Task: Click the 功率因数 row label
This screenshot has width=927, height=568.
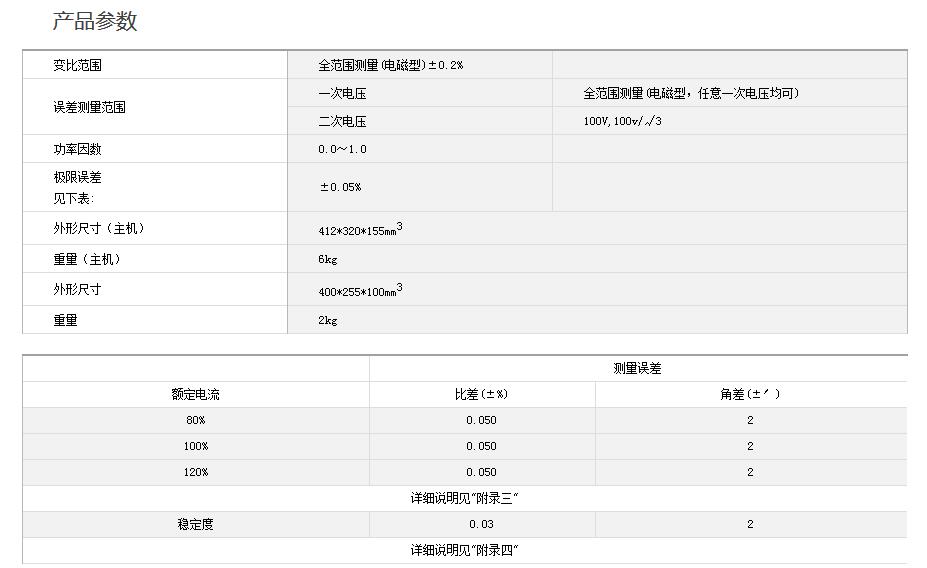Action: click(x=78, y=149)
